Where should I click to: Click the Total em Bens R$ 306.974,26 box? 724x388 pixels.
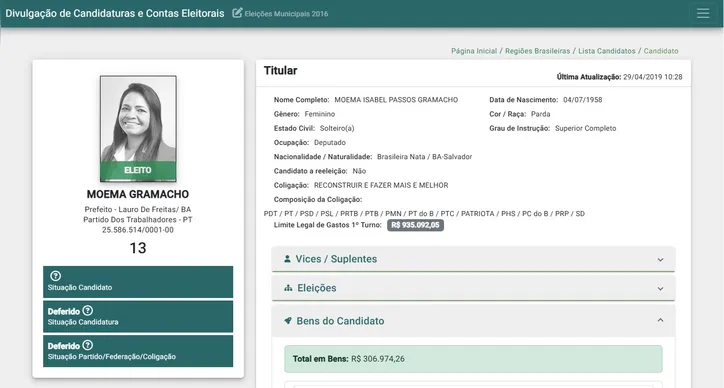point(473,358)
